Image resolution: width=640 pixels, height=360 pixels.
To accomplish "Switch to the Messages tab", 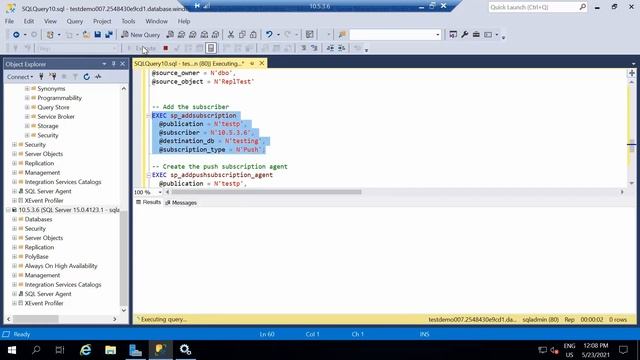I will point(181,202).
